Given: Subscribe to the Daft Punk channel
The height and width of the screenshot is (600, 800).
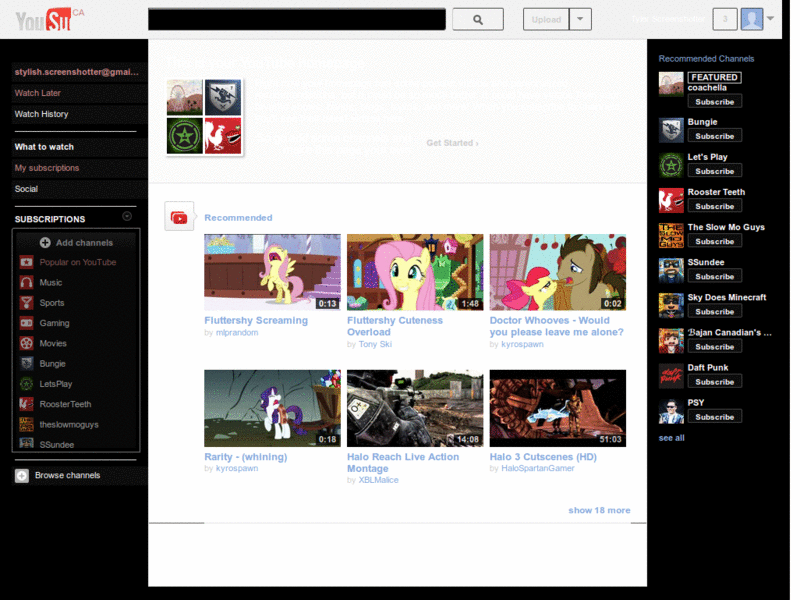Looking at the screenshot, I should 714,382.
